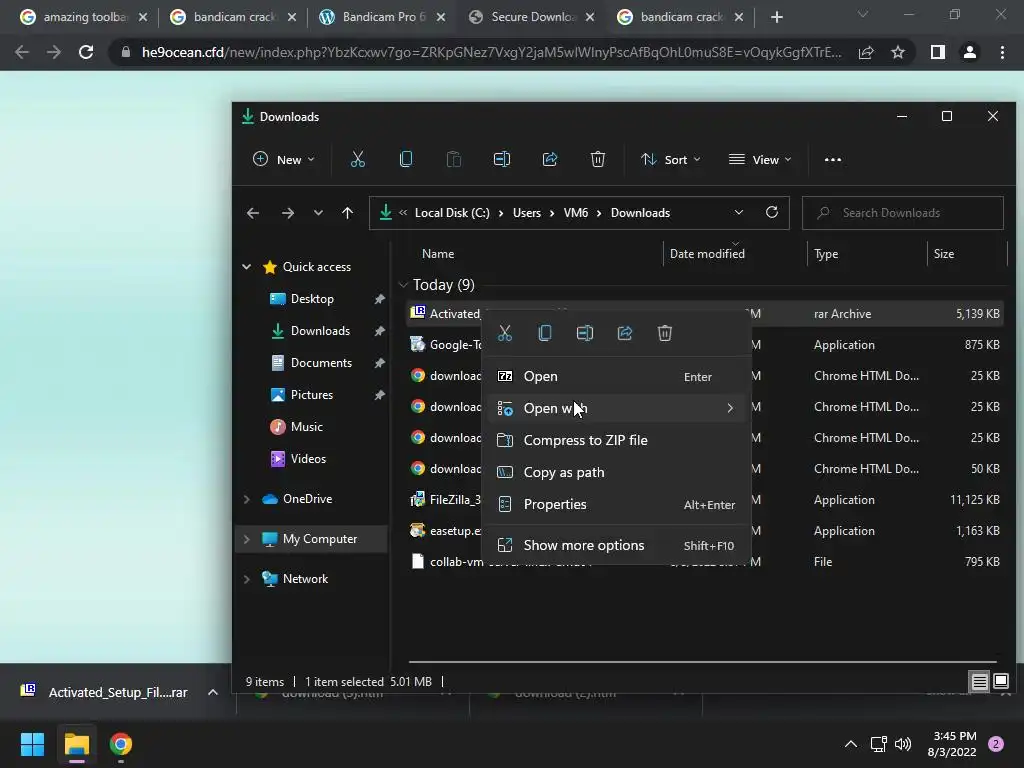Open Windows Start menu

pyautogui.click(x=32, y=744)
